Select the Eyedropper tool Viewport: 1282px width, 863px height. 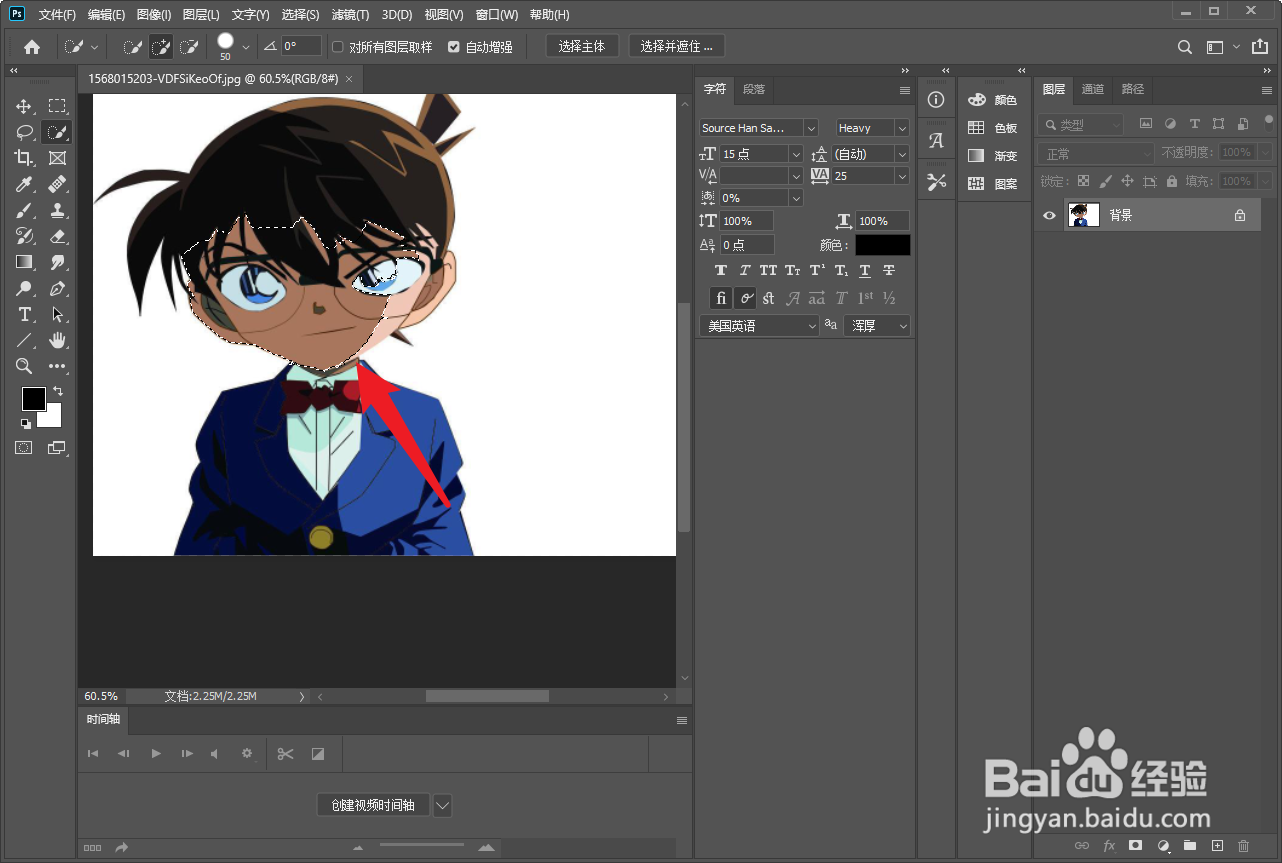[24, 184]
